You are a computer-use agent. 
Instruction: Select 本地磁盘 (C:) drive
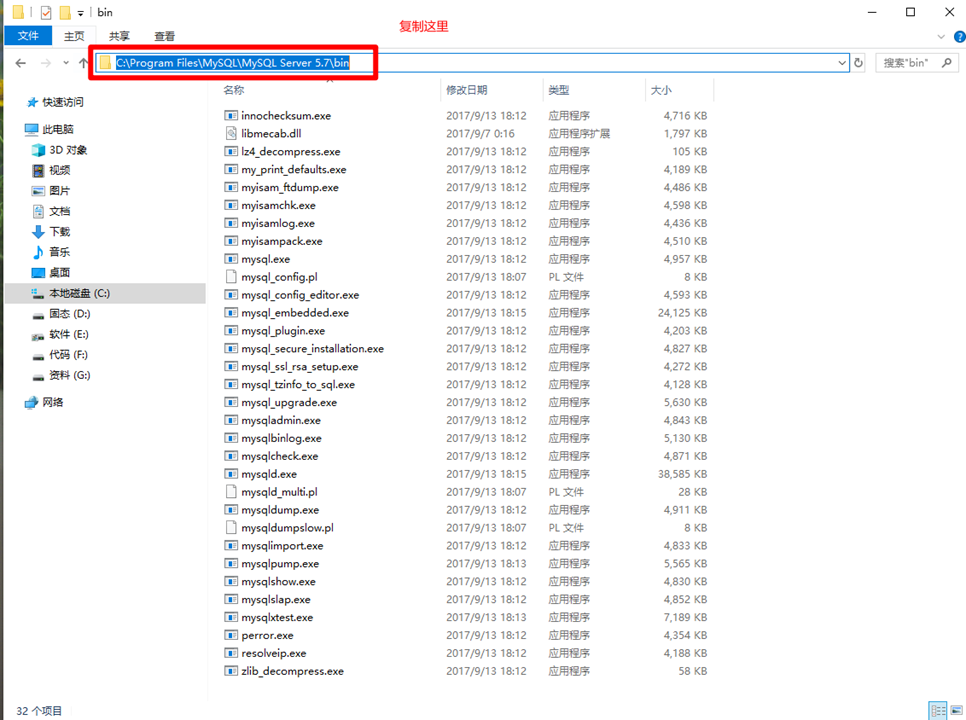pyautogui.click(x=105, y=293)
